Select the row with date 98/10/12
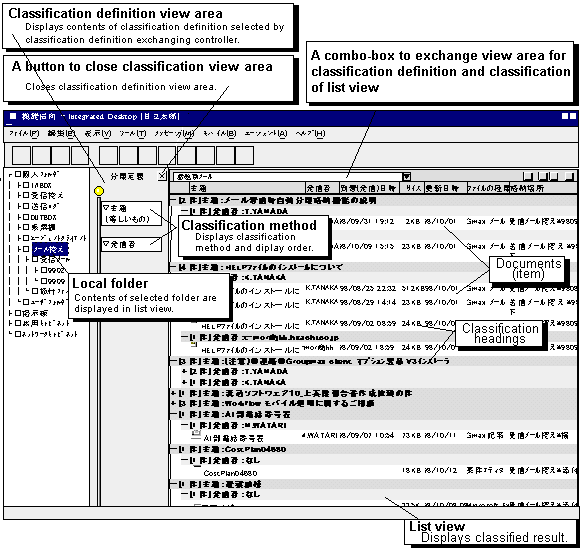The image size is (582, 550). pyautogui.click(x=373, y=472)
